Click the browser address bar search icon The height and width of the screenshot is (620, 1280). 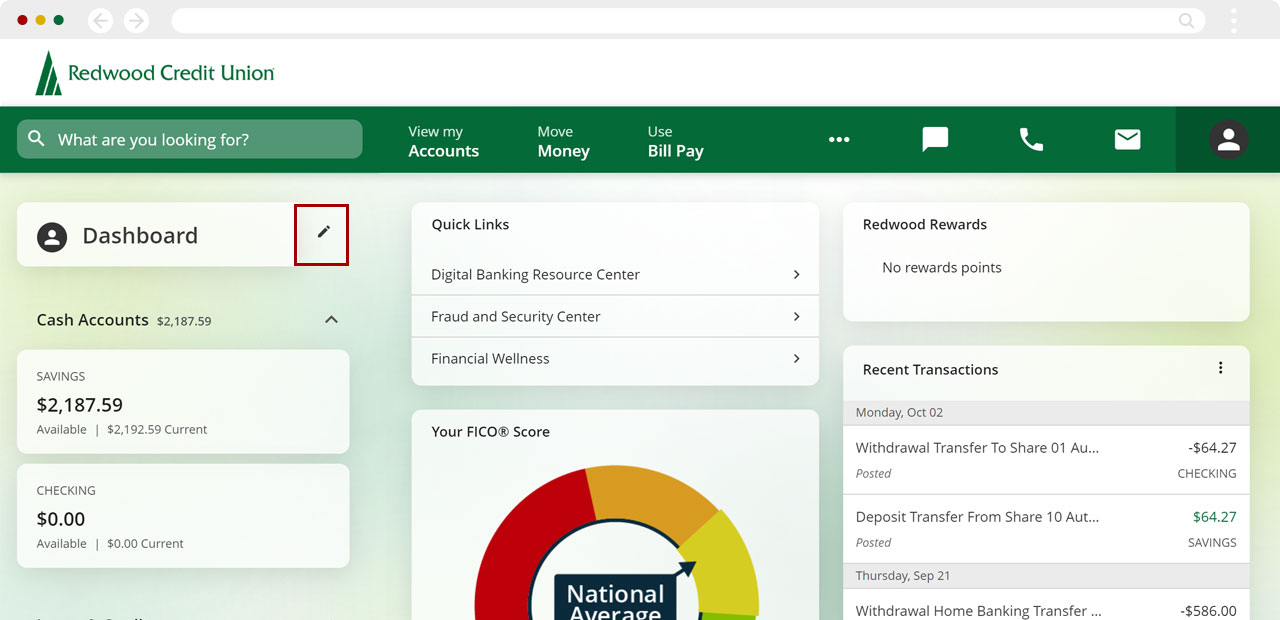(1186, 20)
